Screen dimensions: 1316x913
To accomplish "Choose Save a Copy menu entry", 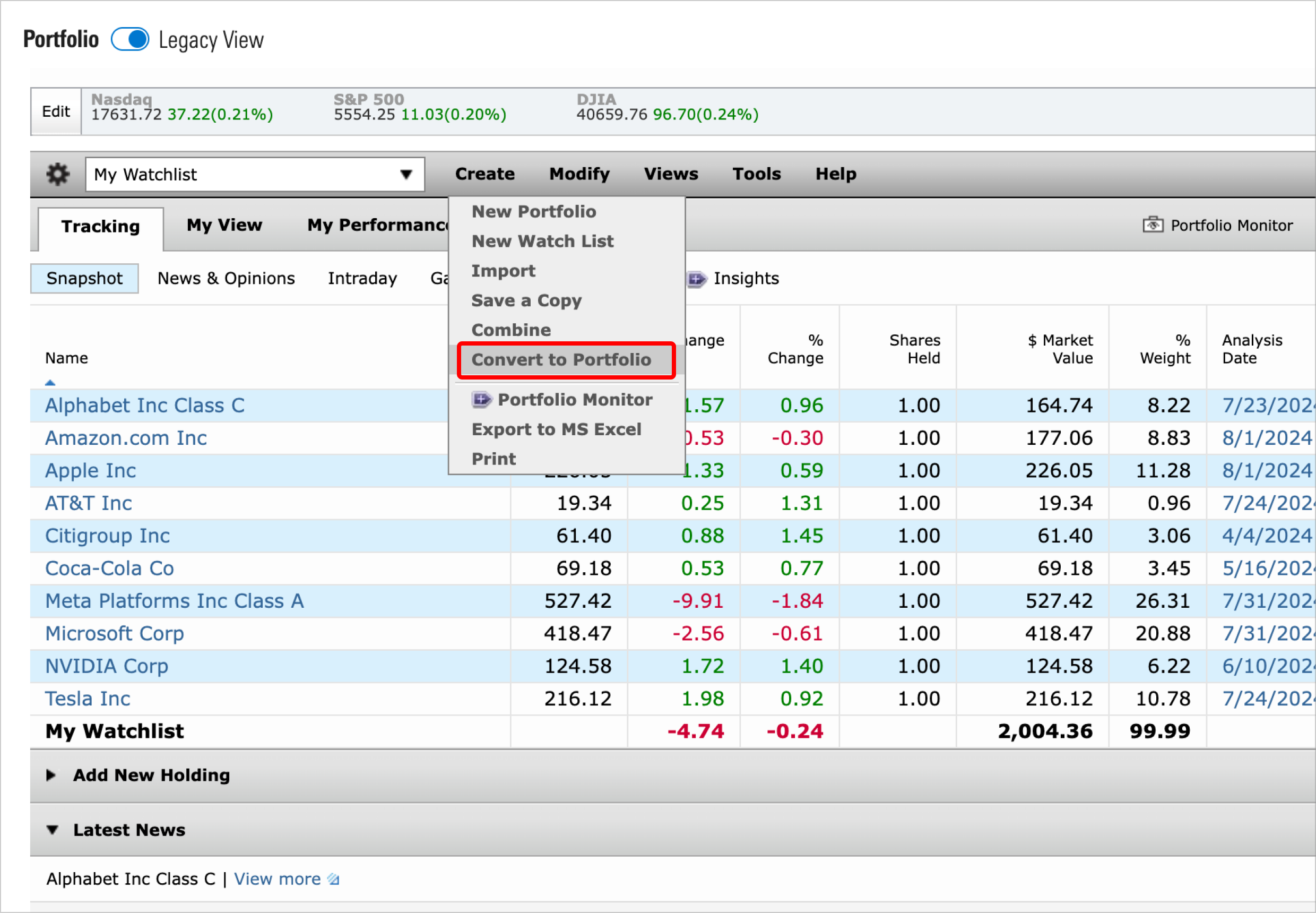I will tap(526, 301).
